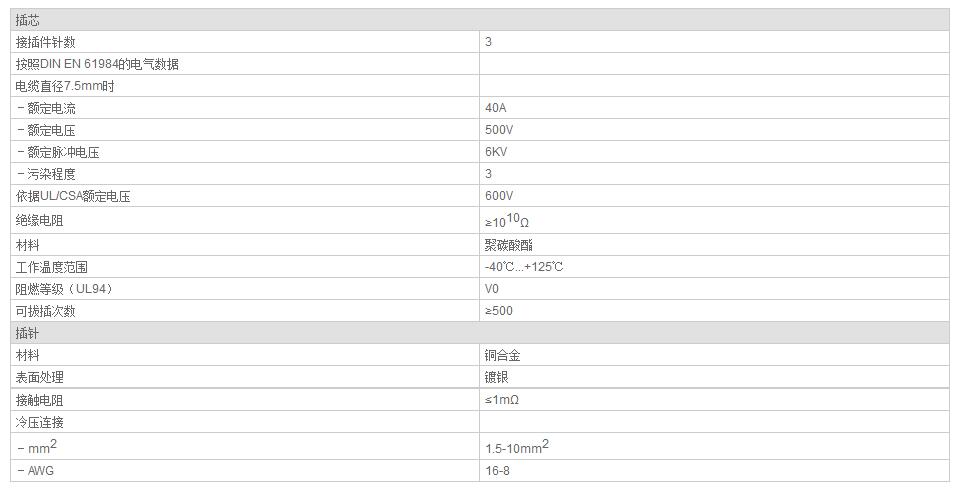
Task: Select the 16-8 AWG value
Action: tap(497, 470)
